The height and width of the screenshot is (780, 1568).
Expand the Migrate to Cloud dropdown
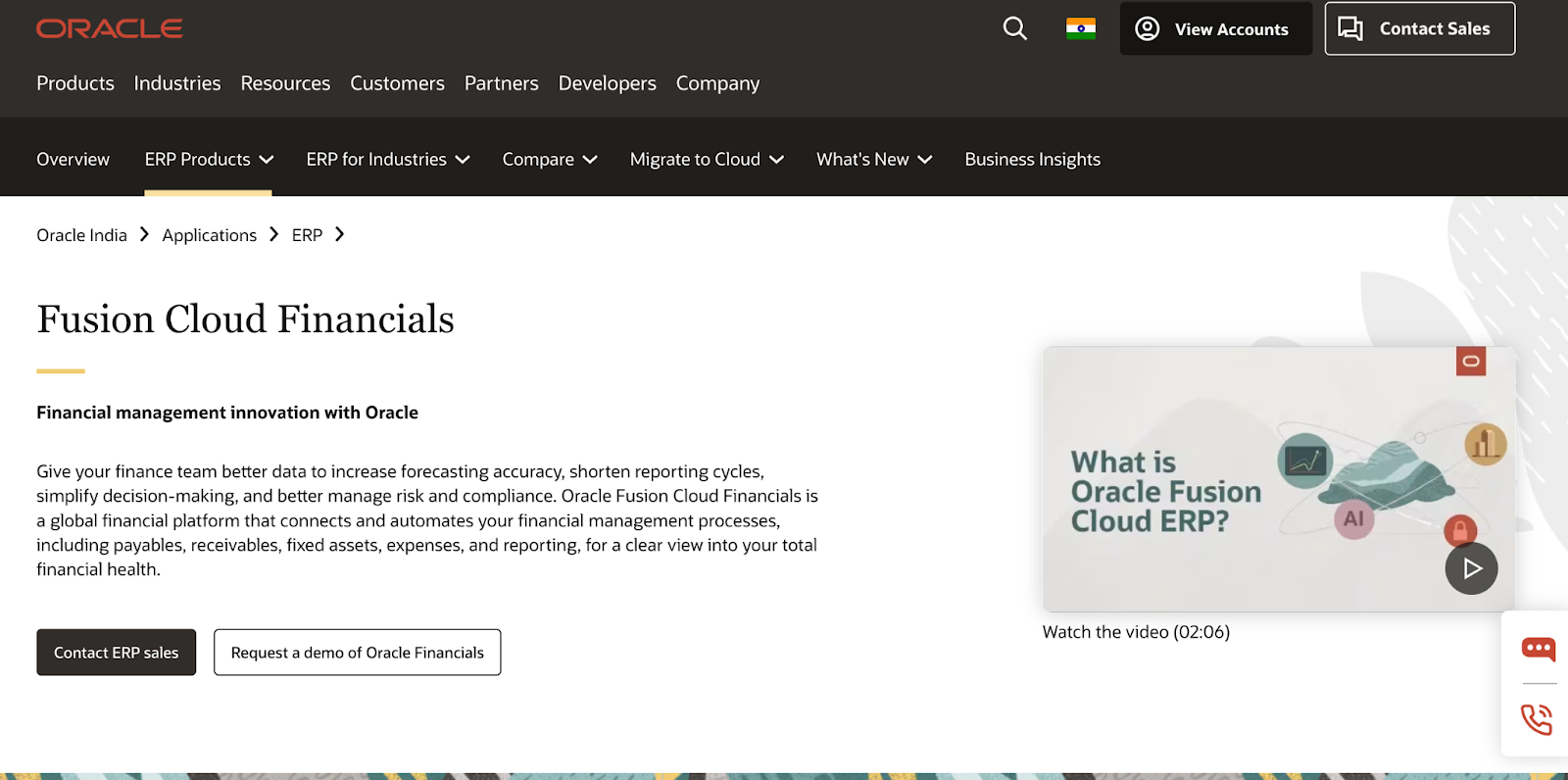coord(707,159)
